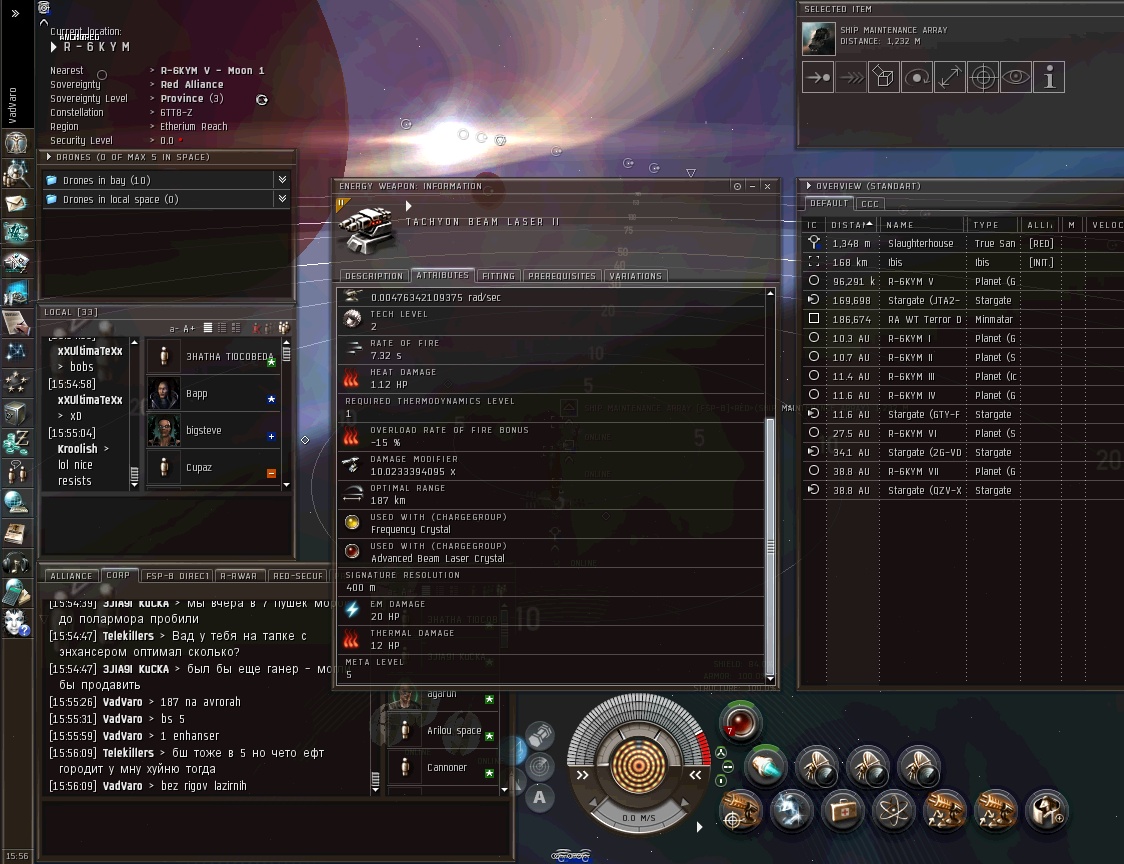Open the Mail envelope icon in sidebar

tap(16, 204)
